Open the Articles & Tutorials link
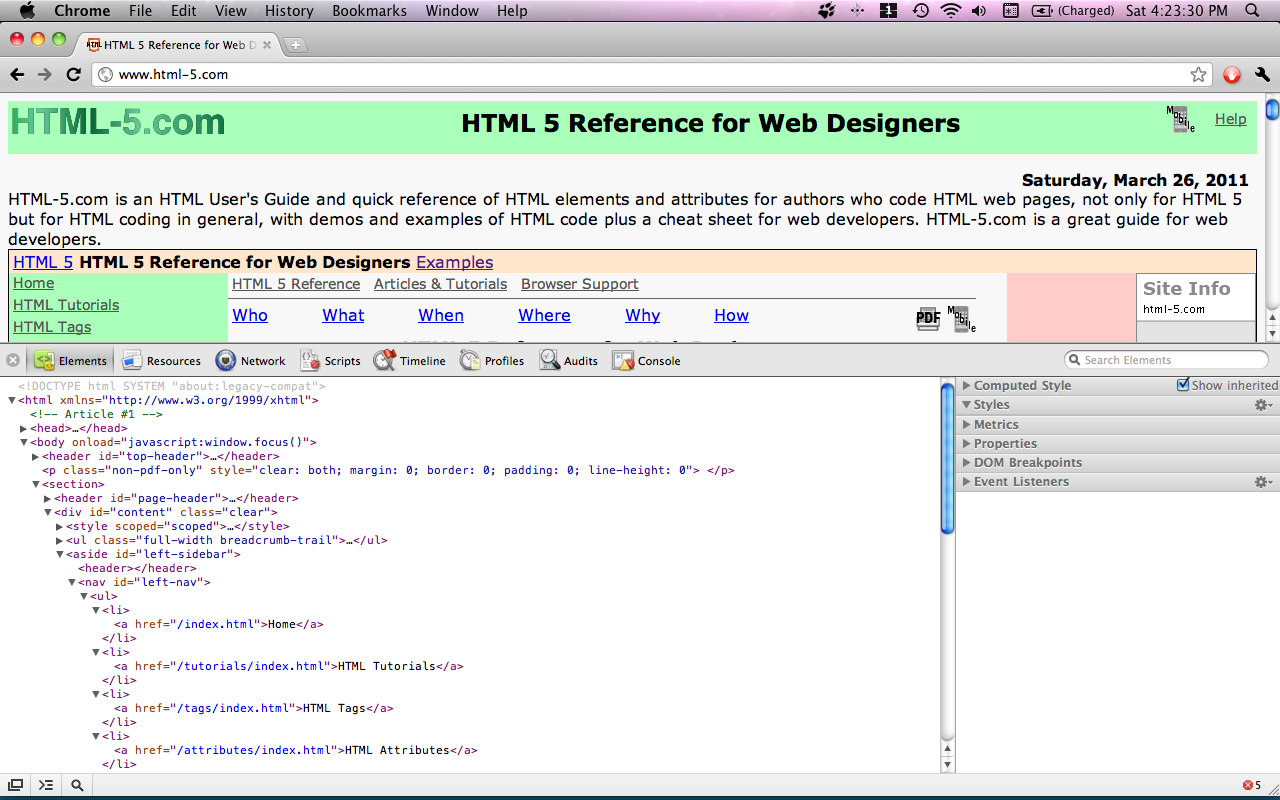The image size is (1280, 800). click(x=440, y=284)
